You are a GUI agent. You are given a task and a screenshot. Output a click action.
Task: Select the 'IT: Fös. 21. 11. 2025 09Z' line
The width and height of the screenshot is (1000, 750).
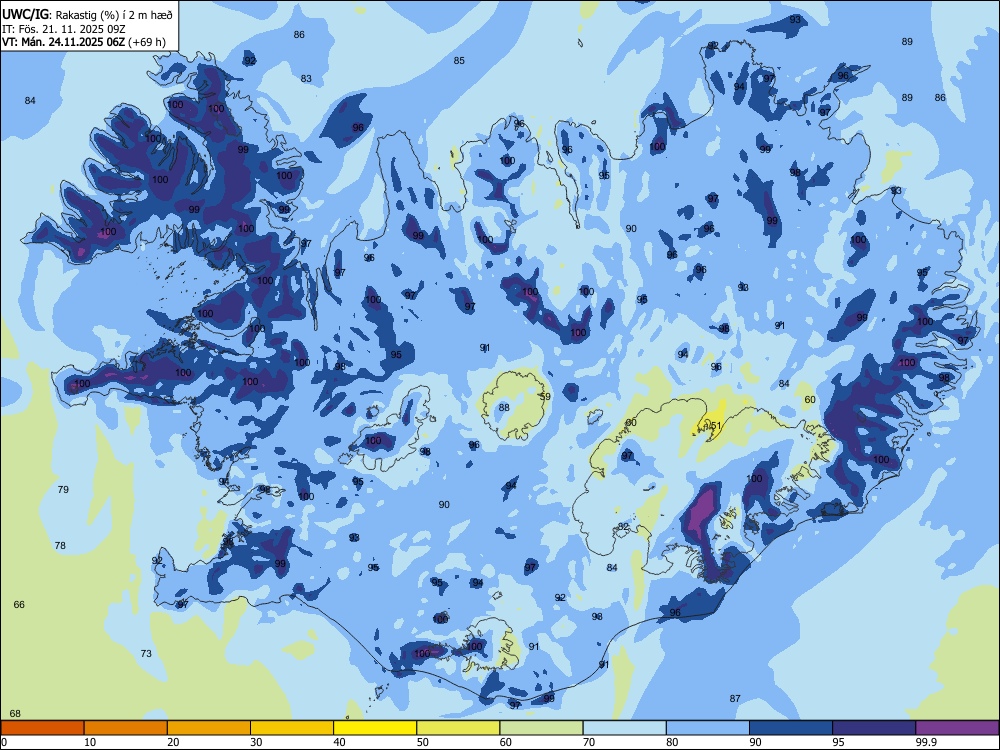pyautogui.click(x=66, y=29)
